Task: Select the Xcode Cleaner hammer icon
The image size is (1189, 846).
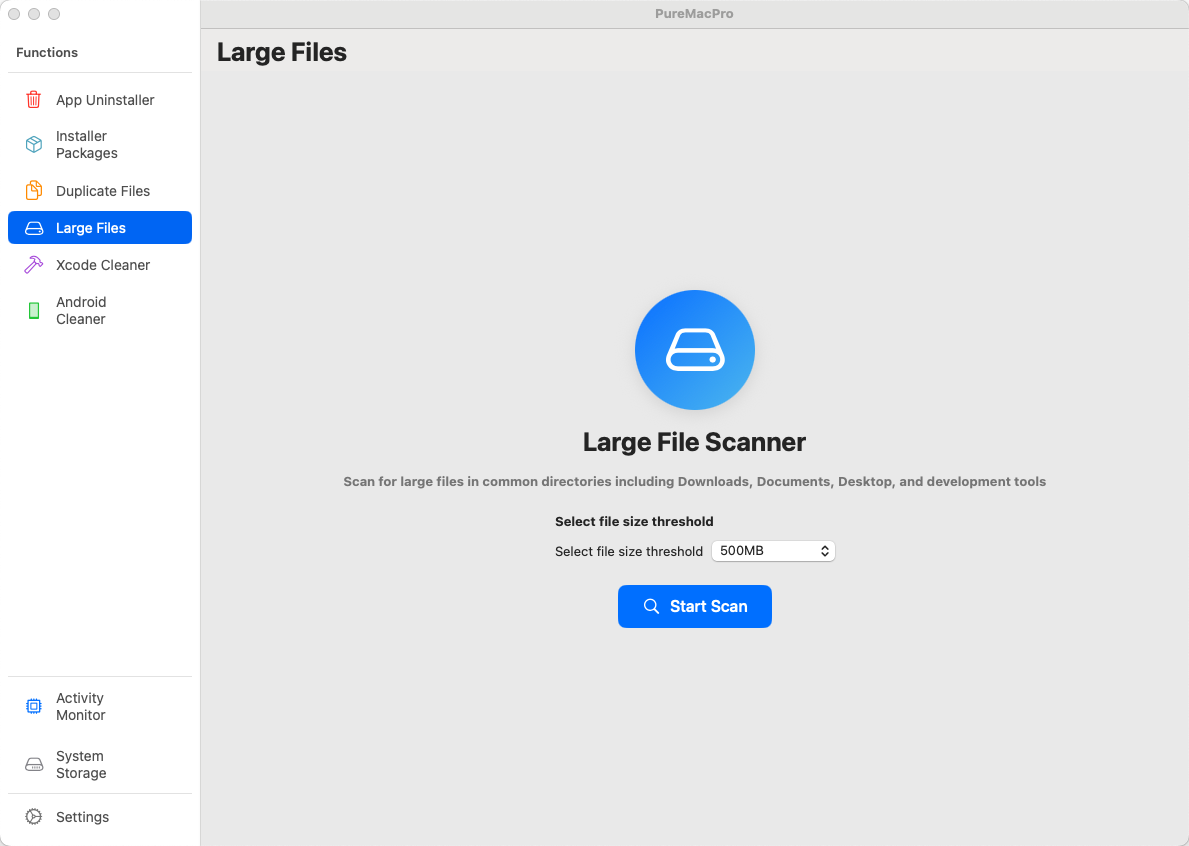Action: point(32,264)
